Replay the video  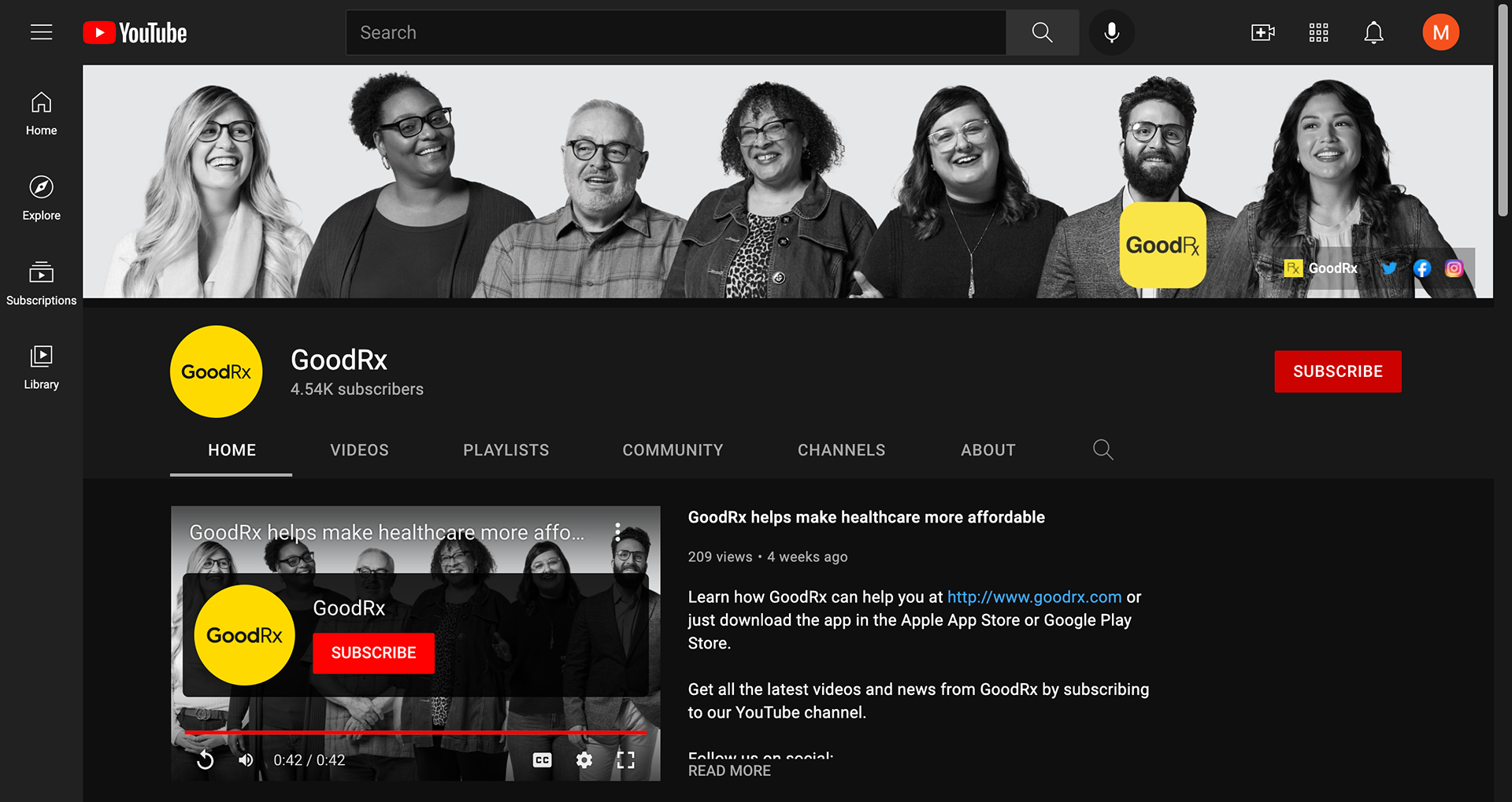pyautogui.click(x=205, y=759)
